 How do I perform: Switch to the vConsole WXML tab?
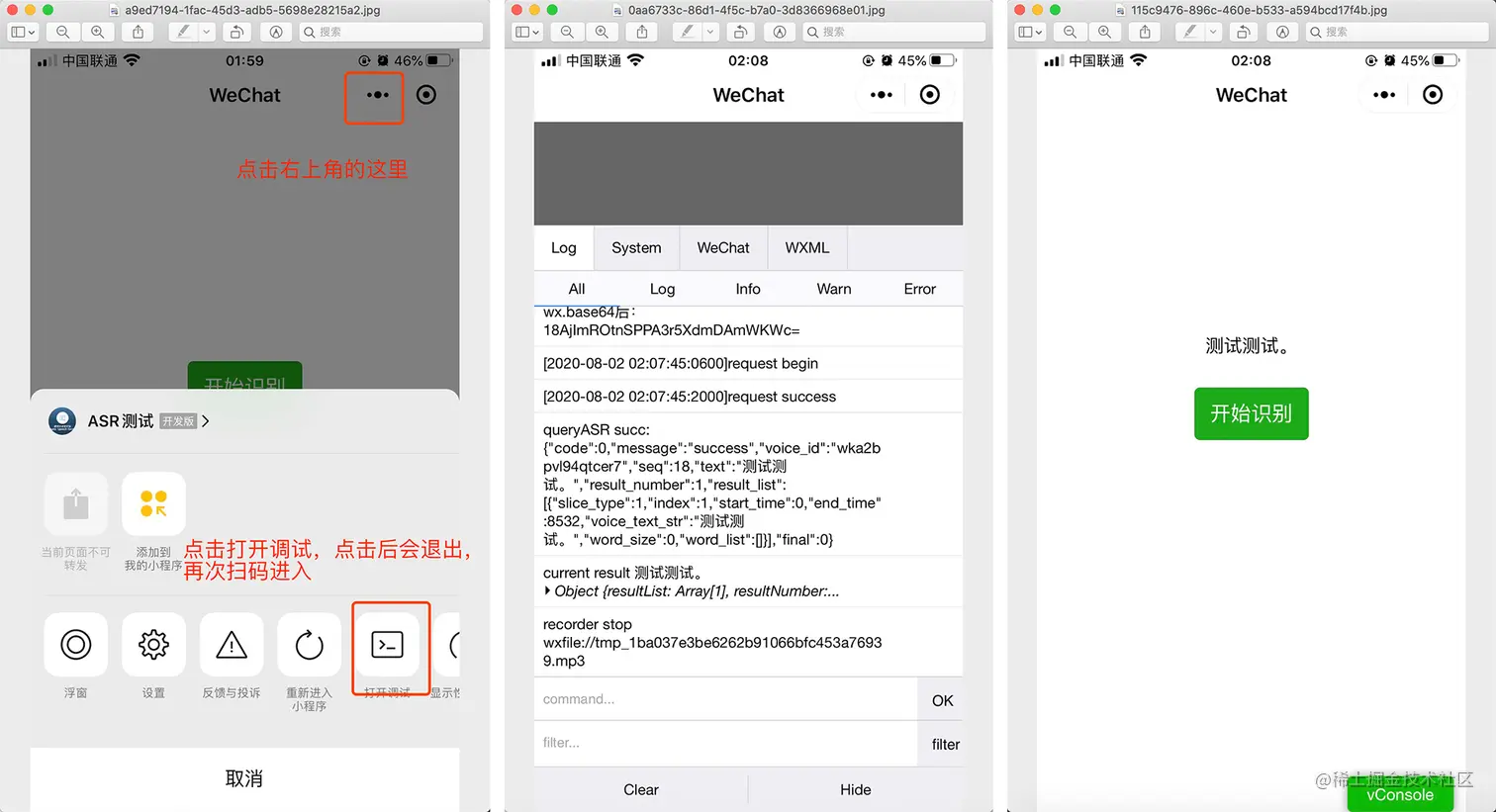[x=807, y=248]
